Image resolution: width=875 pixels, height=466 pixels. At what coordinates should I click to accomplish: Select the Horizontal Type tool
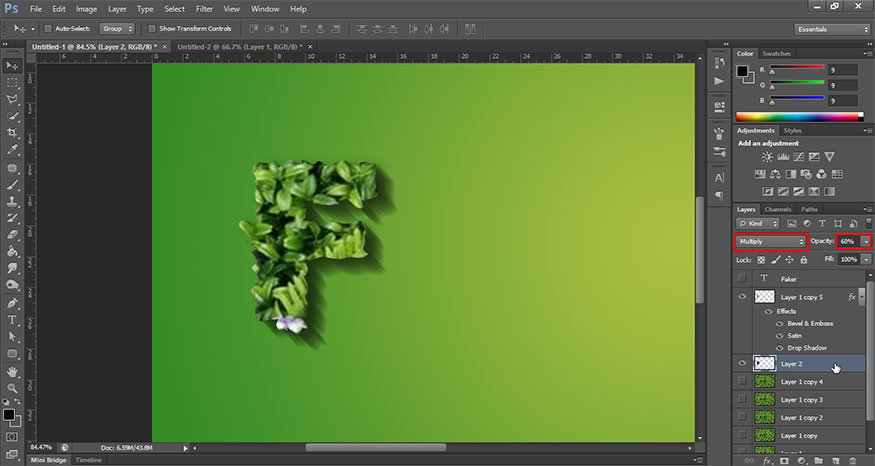[13, 320]
